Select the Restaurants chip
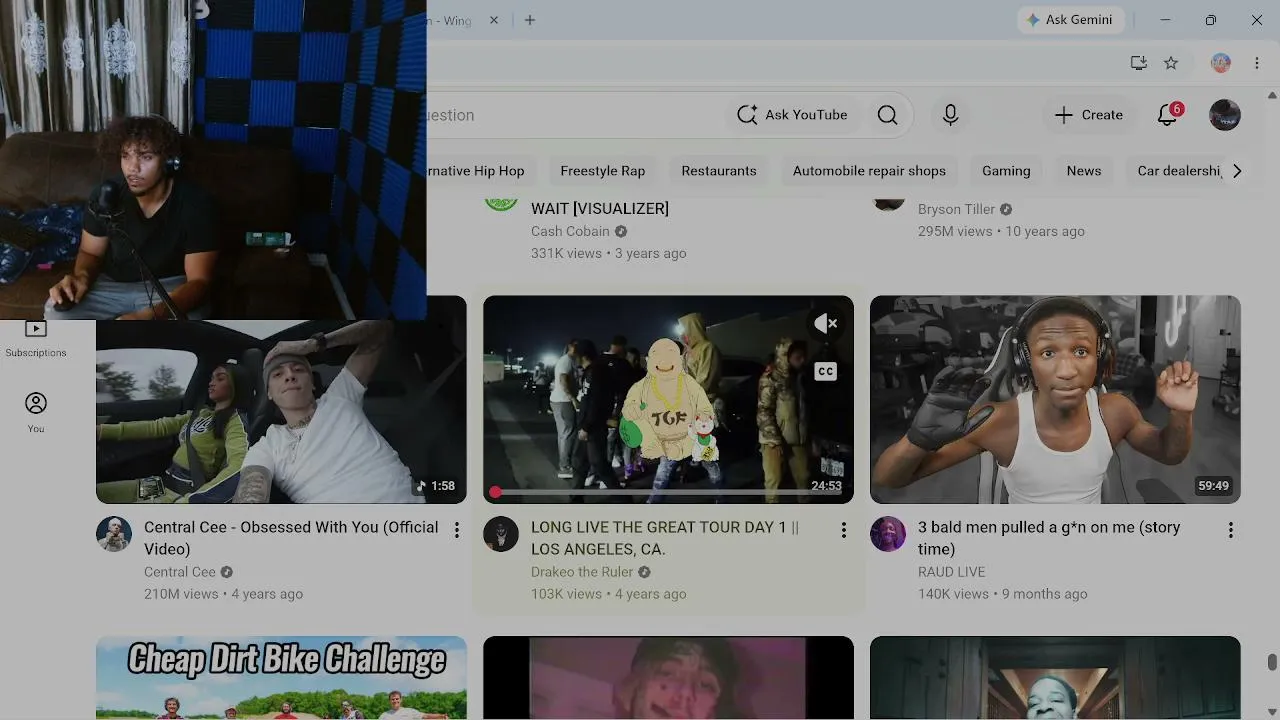This screenshot has width=1280, height=720. pos(719,171)
